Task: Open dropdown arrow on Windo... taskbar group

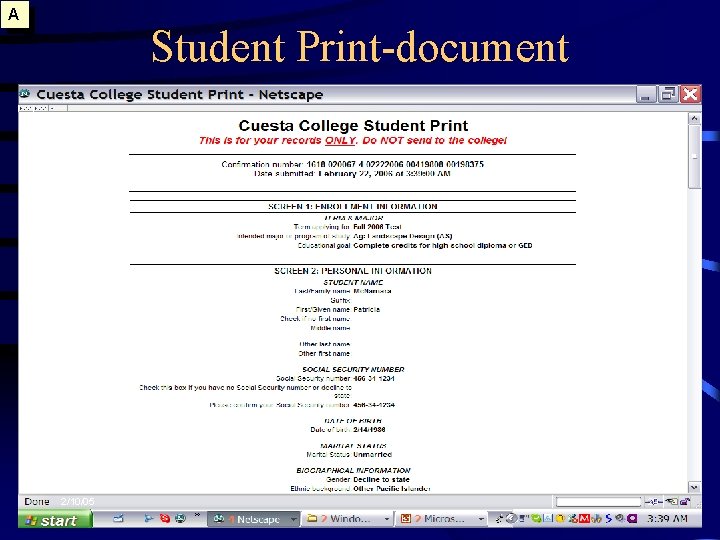Action: point(387,519)
